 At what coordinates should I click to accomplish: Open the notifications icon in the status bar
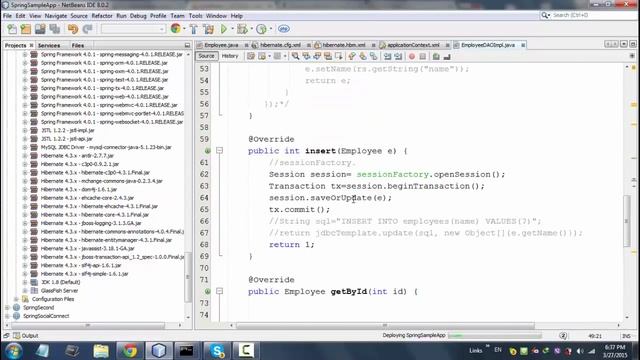[563, 336]
